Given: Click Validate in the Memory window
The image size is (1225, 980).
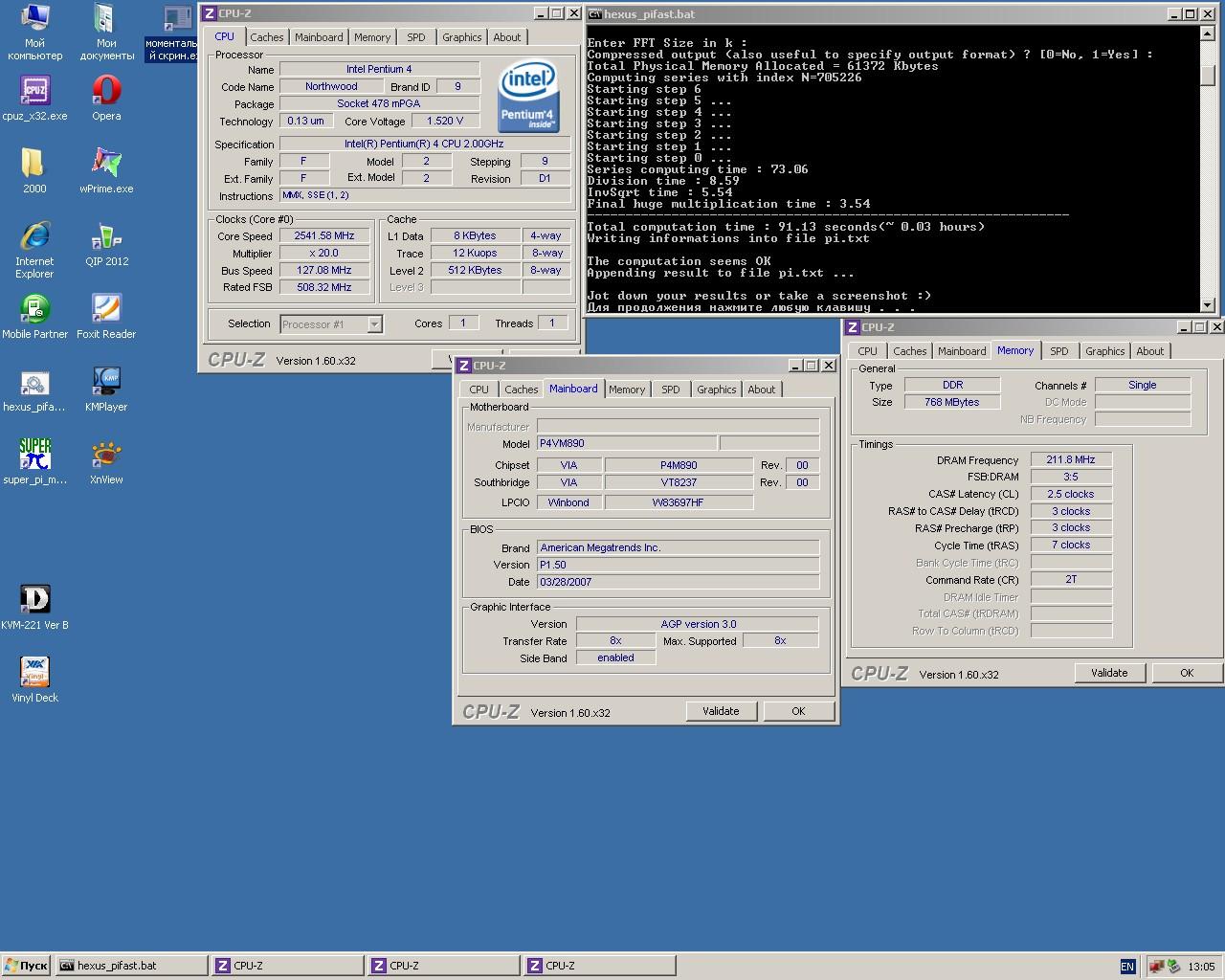Looking at the screenshot, I should pos(1109,673).
